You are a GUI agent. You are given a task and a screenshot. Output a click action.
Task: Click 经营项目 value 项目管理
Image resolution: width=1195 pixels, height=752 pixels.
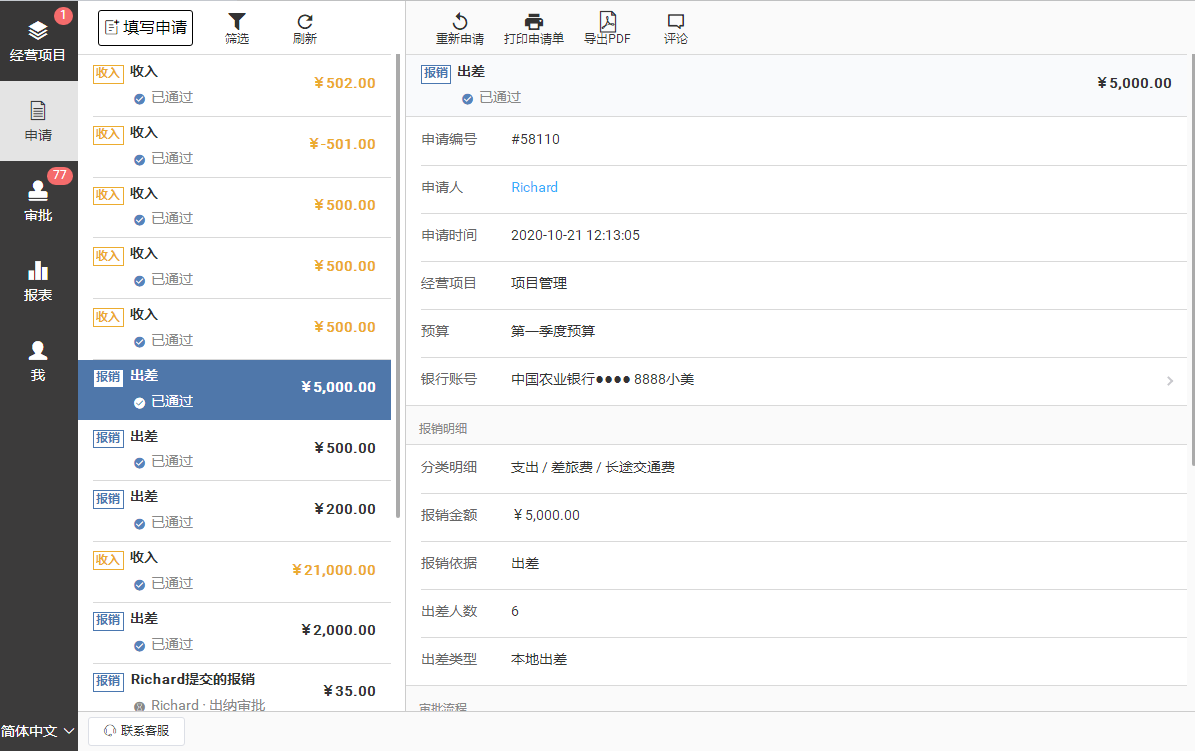(x=539, y=283)
